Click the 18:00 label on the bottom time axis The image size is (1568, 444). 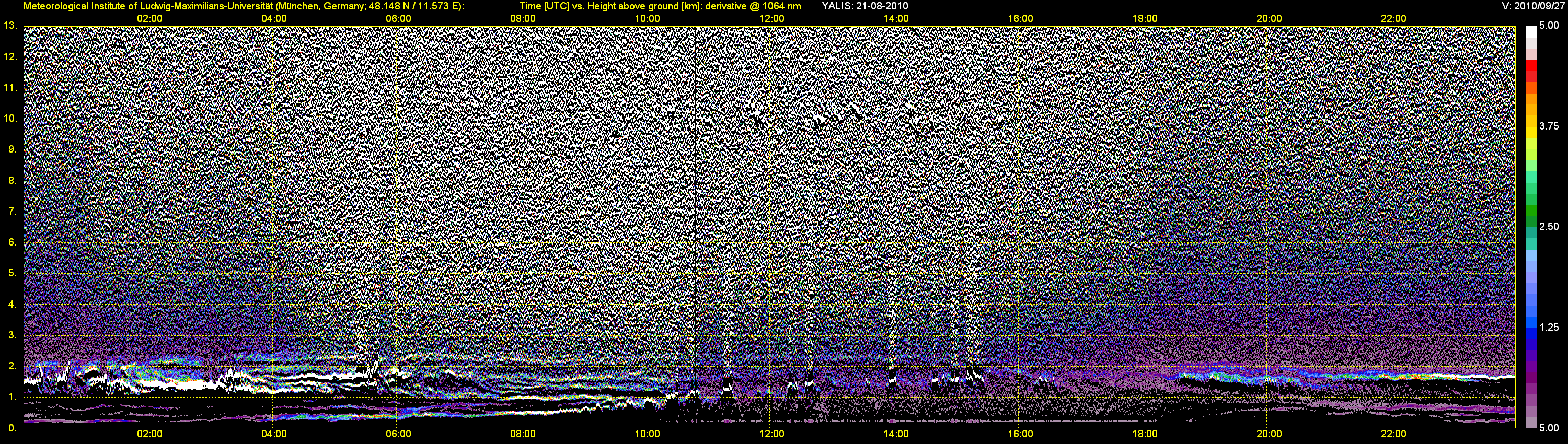coord(1145,434)
